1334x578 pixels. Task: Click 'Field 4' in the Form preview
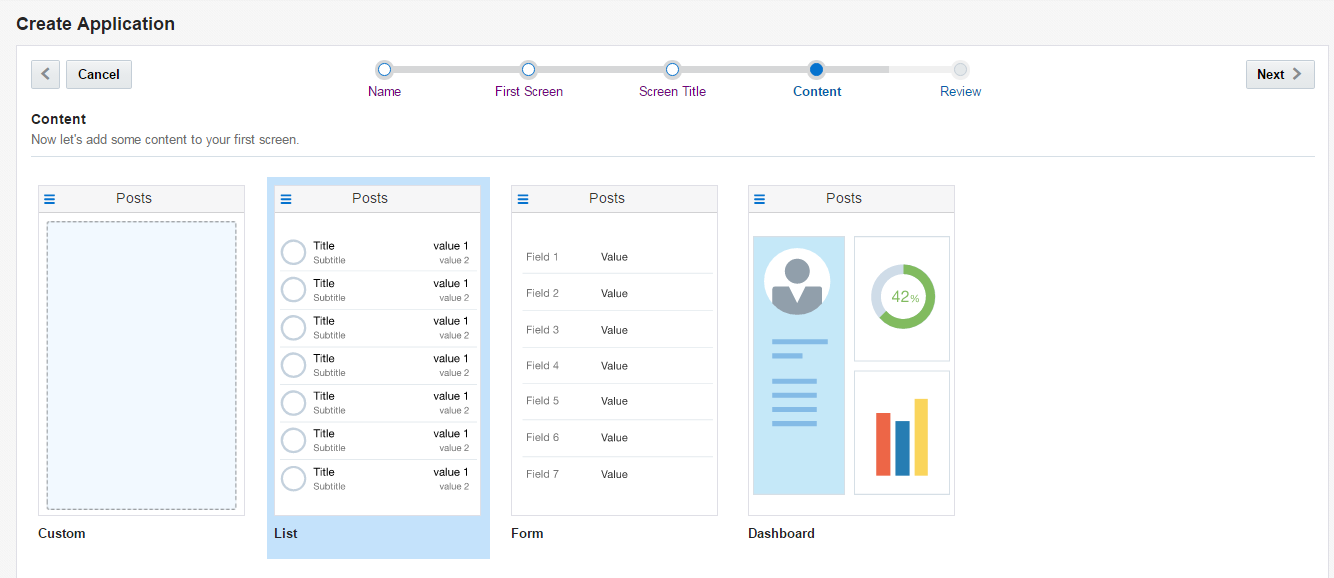point(542,365)
